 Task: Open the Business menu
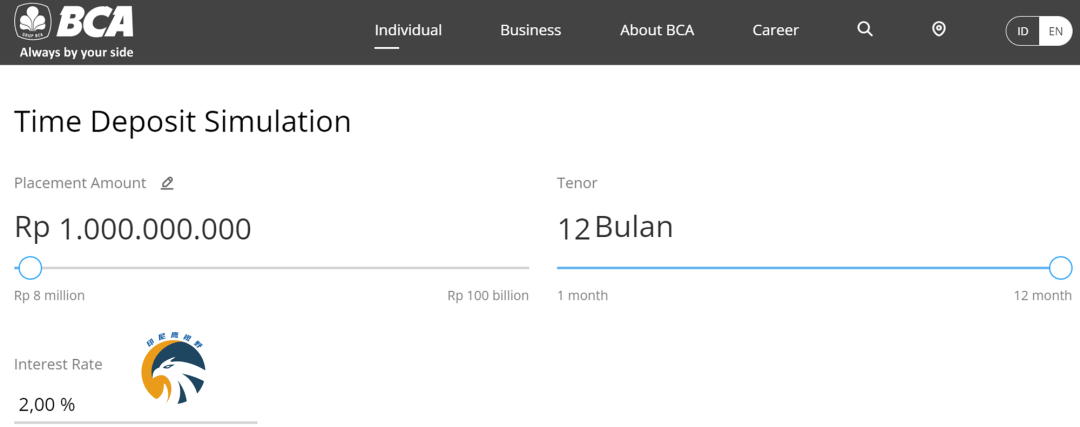530,30
